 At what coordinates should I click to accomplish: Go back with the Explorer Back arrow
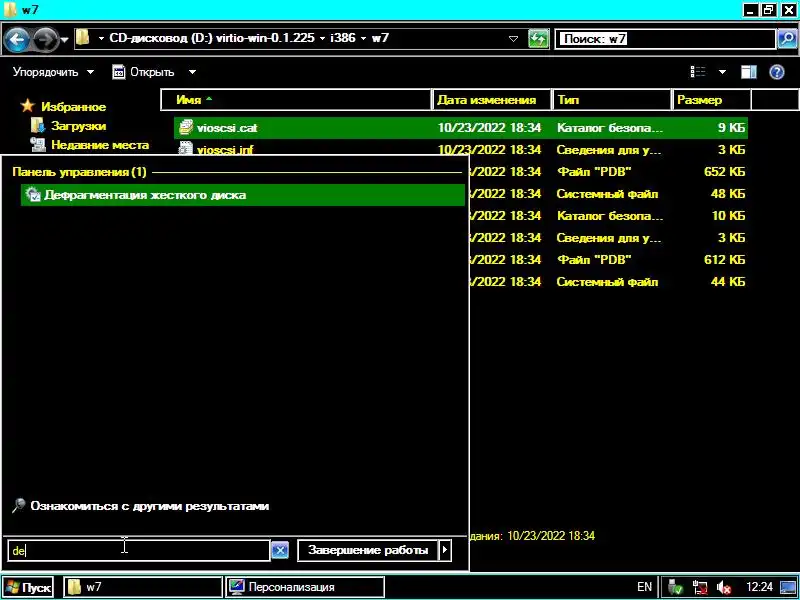17,39
